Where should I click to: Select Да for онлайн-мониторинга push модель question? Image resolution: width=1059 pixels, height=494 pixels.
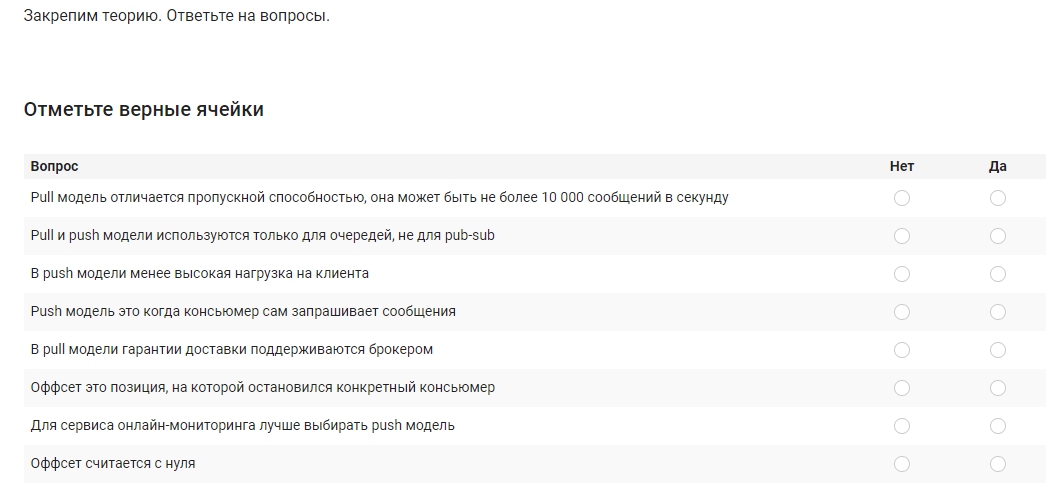(x=998, y=426)
